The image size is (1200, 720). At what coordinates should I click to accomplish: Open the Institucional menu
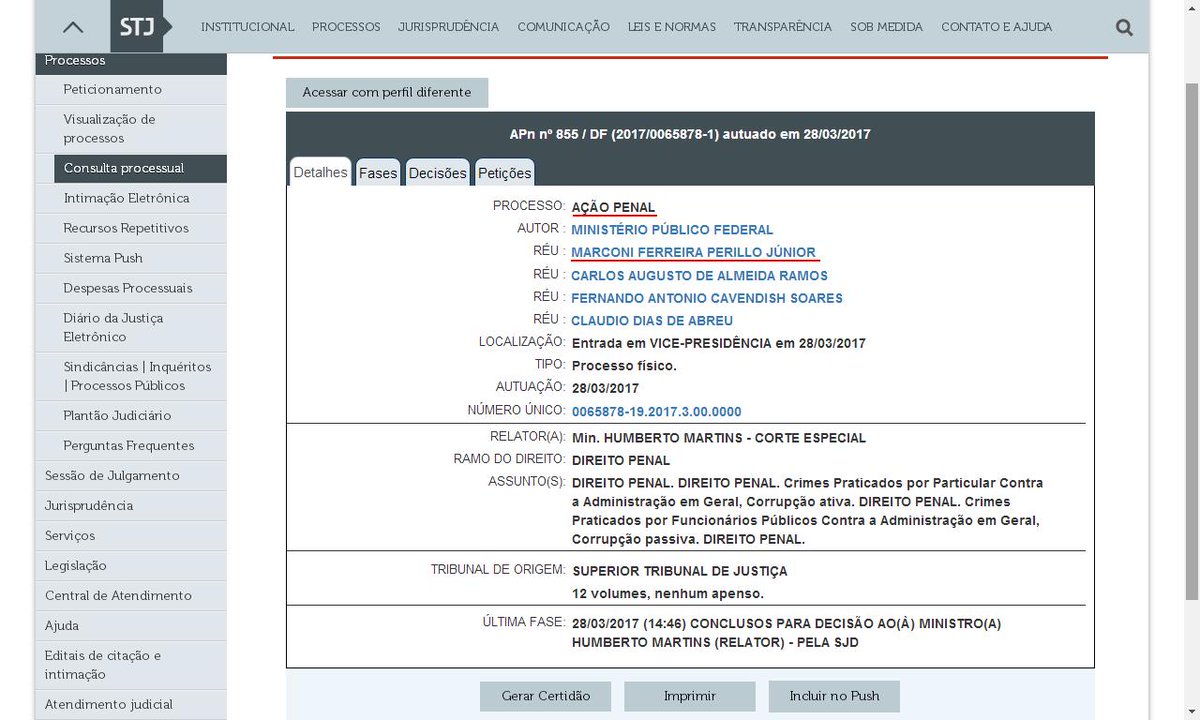pos(247,27)
